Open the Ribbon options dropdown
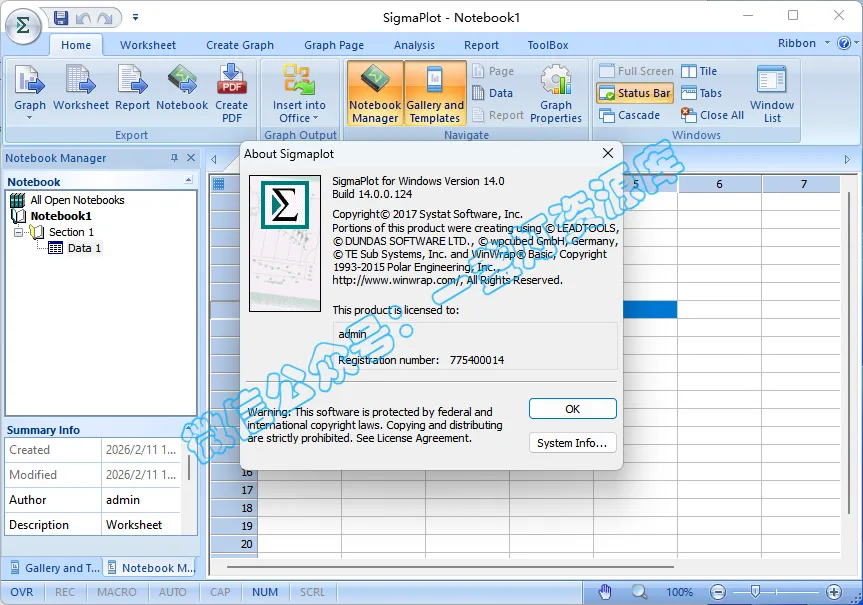The width and height of the screenshot is (863, 605). click(804, 43)
